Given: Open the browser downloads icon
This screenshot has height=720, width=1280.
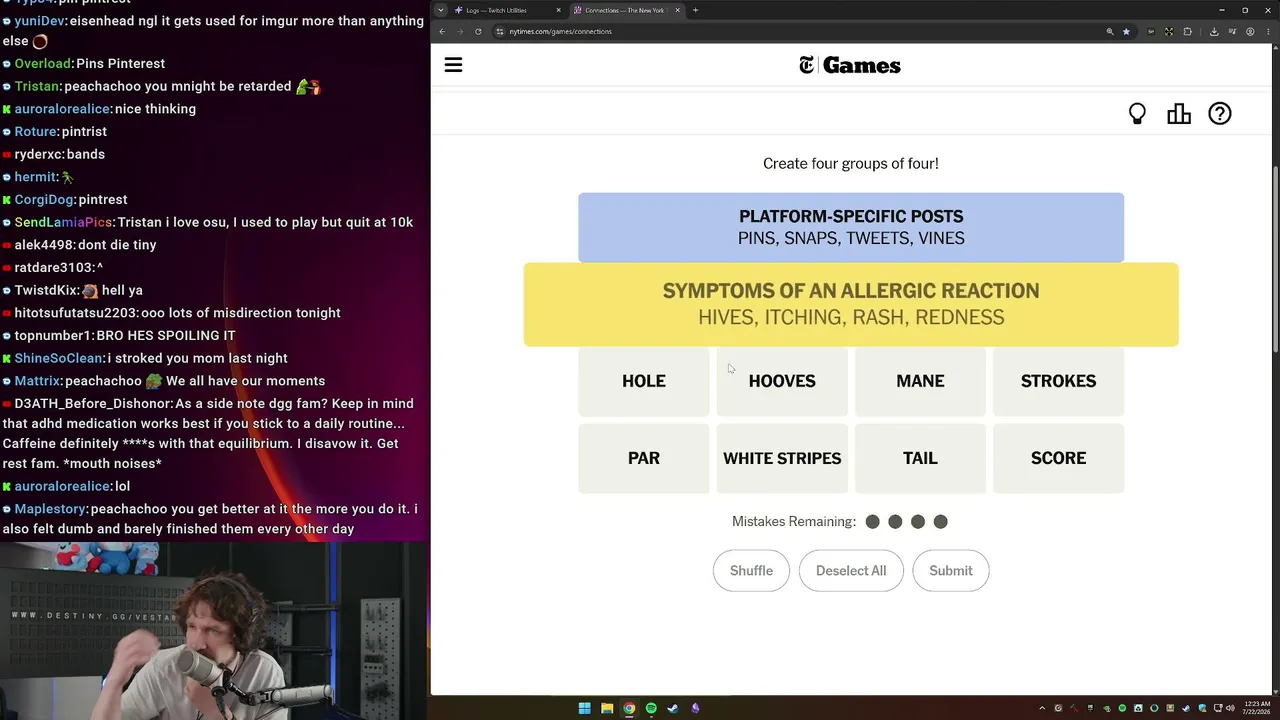Looking at the screenshot, I should (1214, 31).
